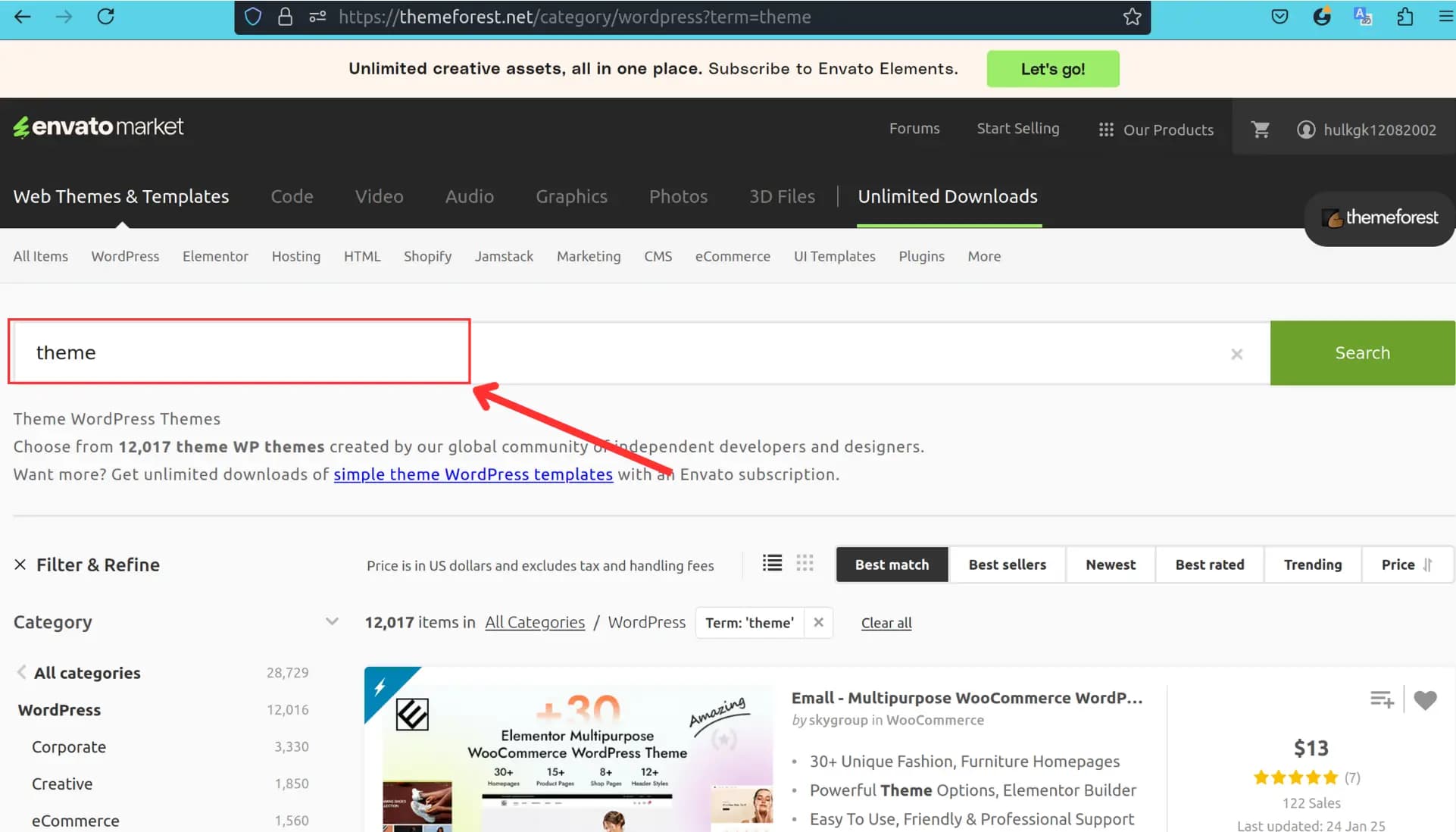
Task: Open the Photos marketplace tab
Action: (x=678, y=196)
